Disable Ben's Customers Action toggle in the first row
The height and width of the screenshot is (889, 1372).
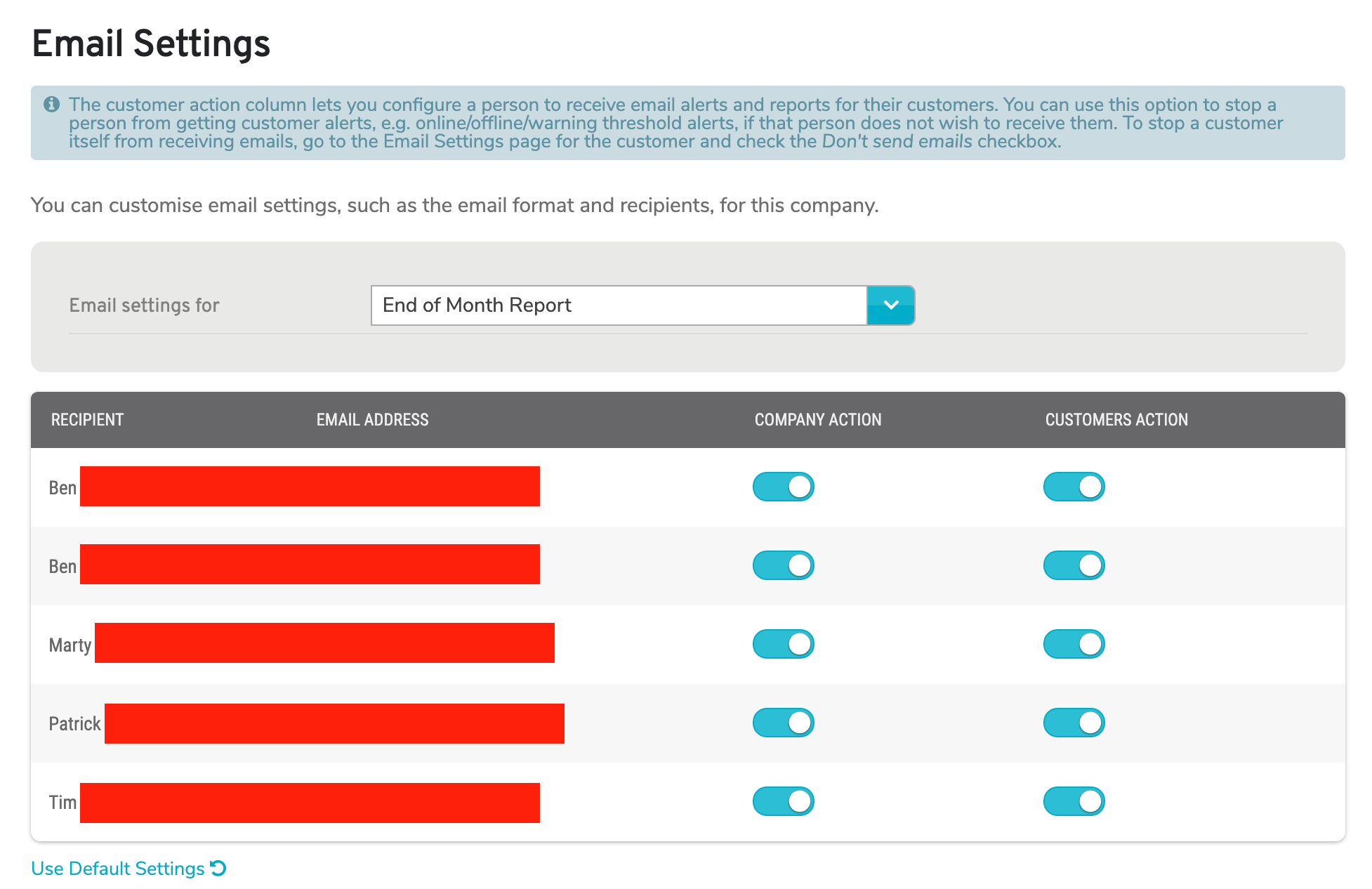(x=1074, y=486)
